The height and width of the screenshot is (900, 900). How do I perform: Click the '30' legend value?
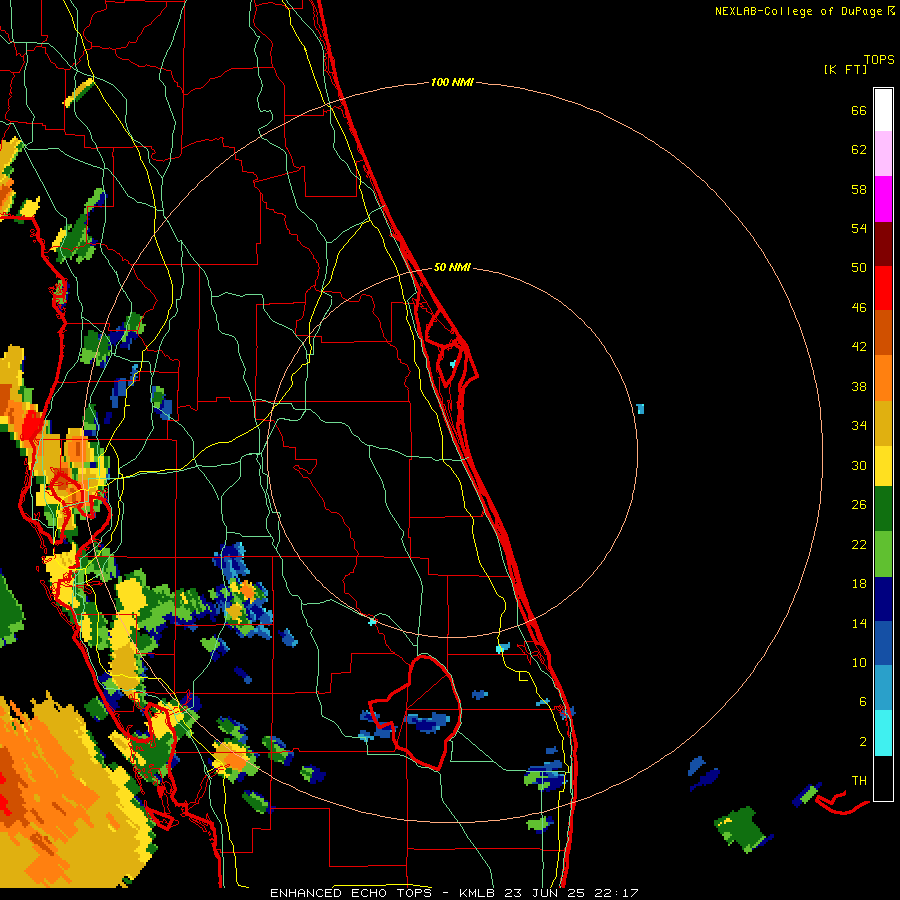859,465
